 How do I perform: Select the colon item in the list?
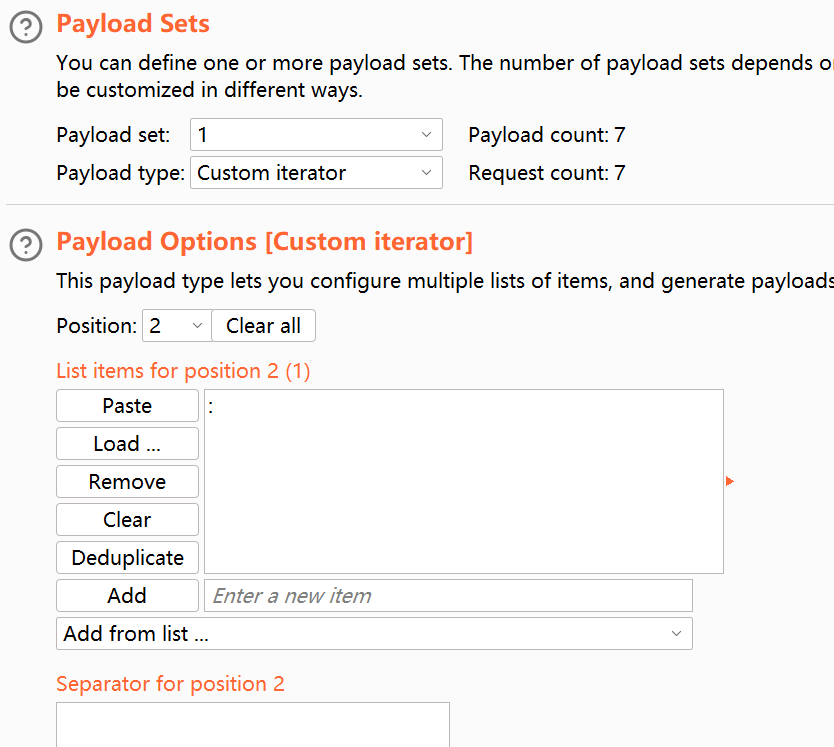212,406
